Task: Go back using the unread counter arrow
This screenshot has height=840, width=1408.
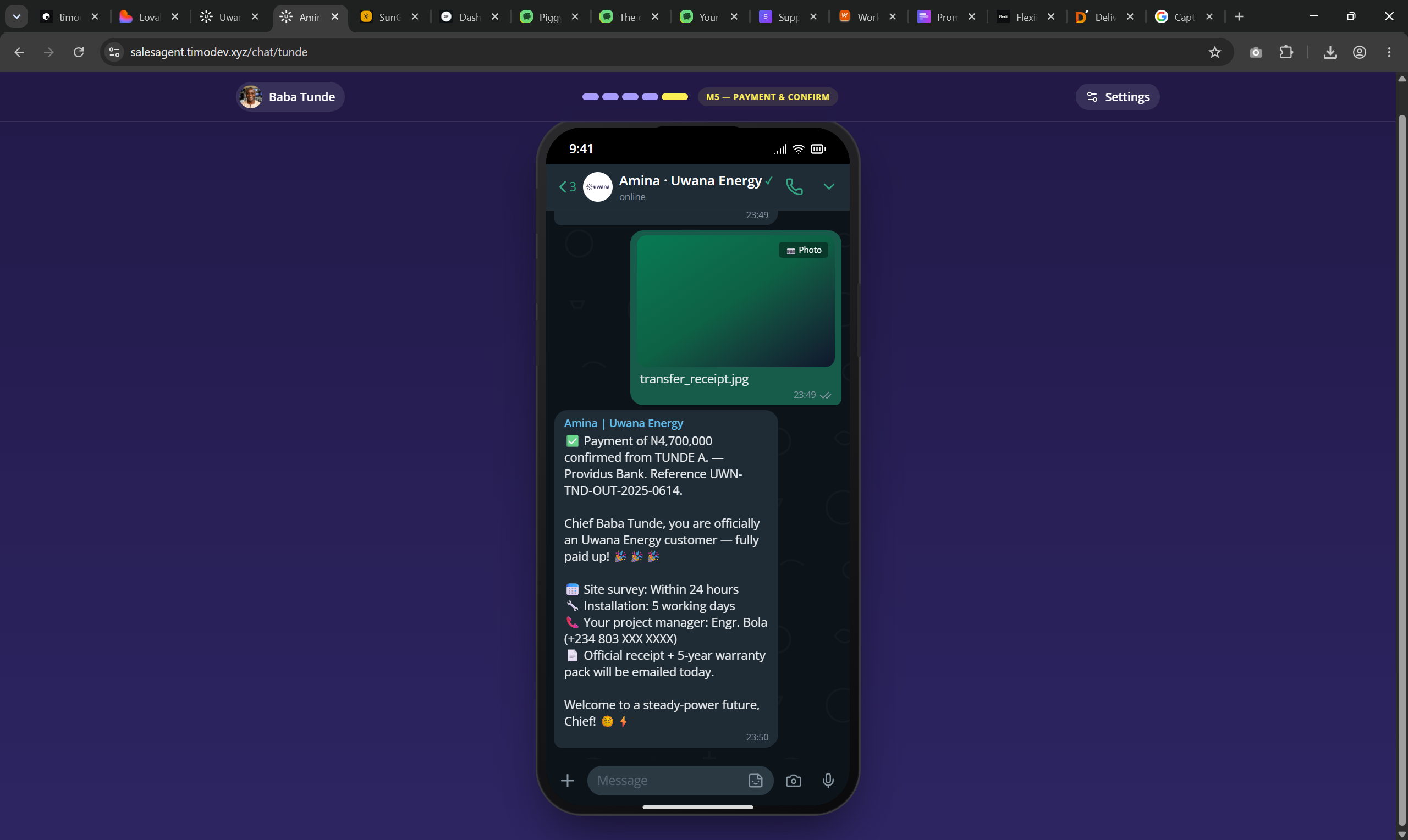Action: point(567,187)
